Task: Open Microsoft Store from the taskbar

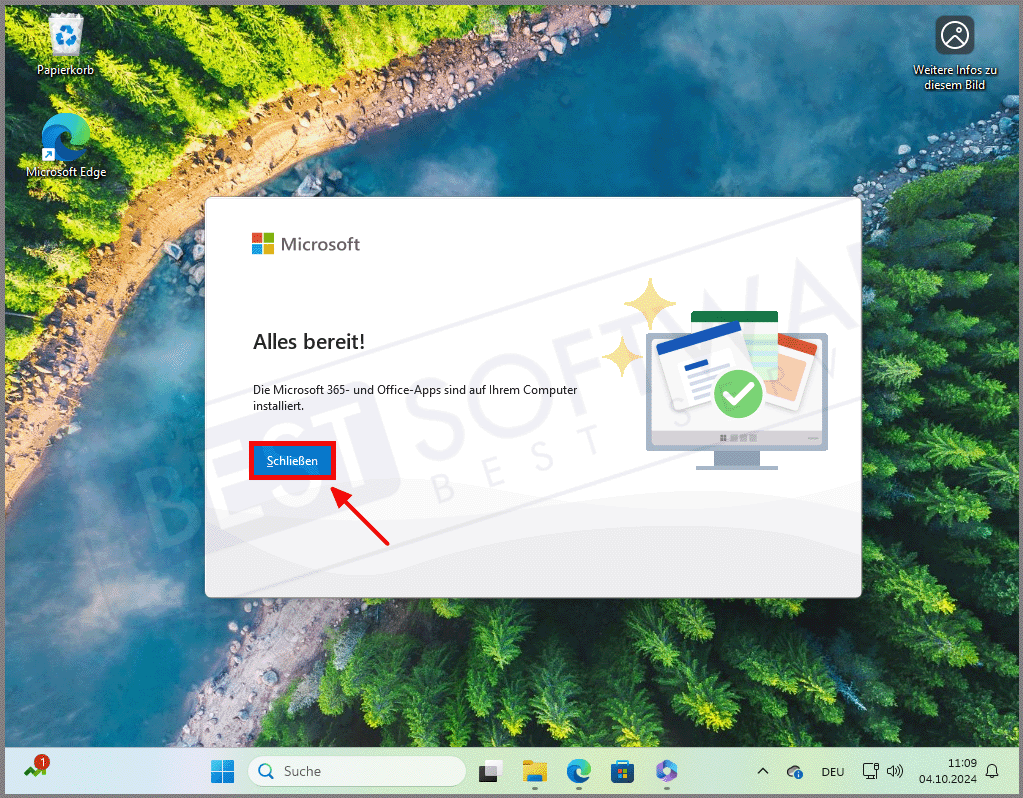Action: [x=622, y=771]
